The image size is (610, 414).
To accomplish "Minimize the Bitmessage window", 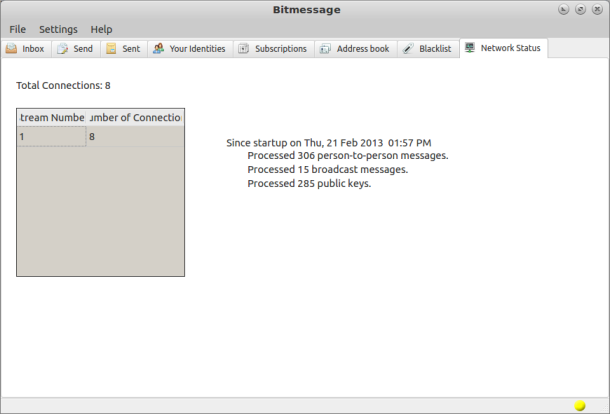I will point(563,9).
